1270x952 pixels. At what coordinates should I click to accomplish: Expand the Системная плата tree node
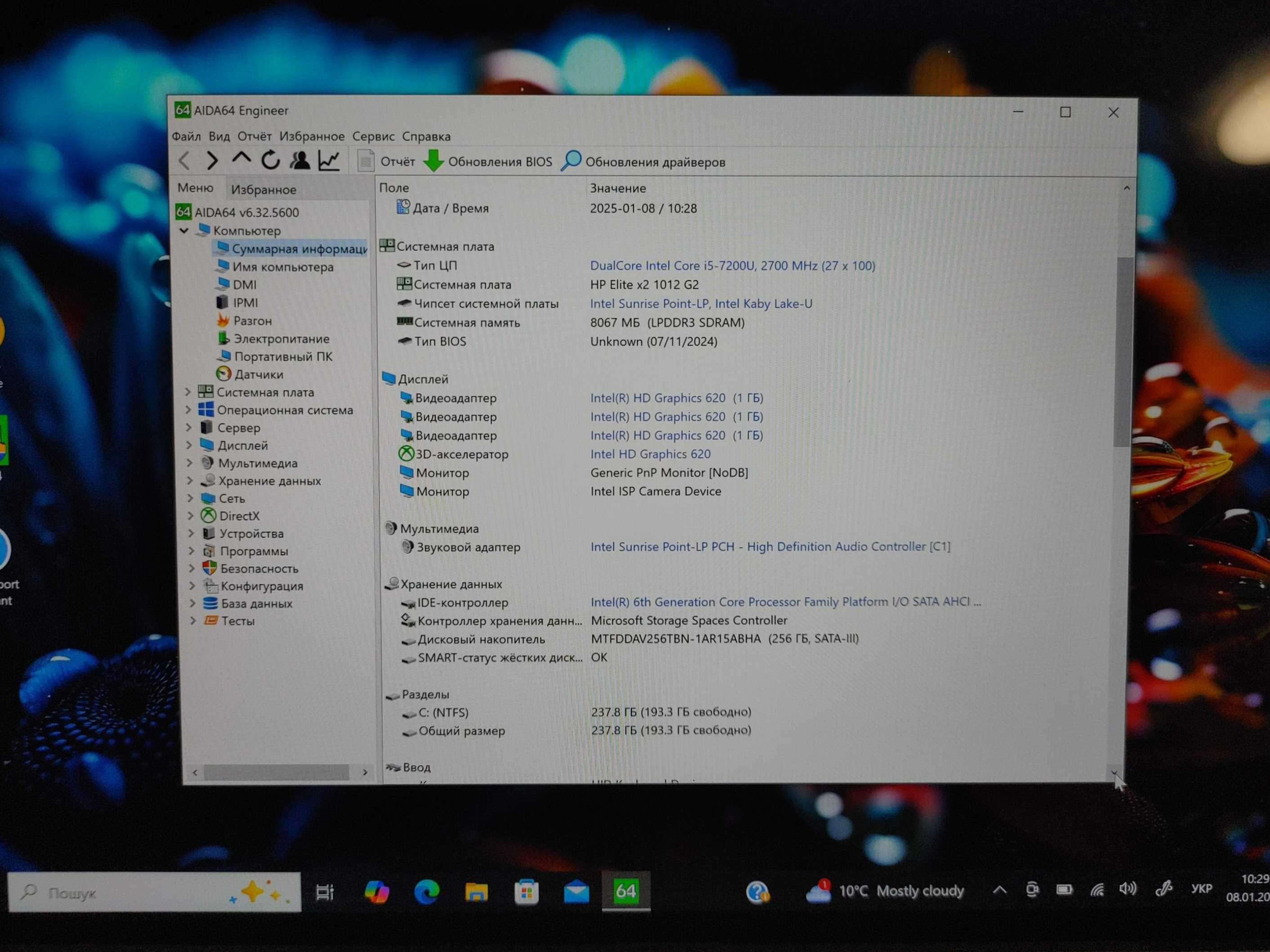click(x=188, y=392)
